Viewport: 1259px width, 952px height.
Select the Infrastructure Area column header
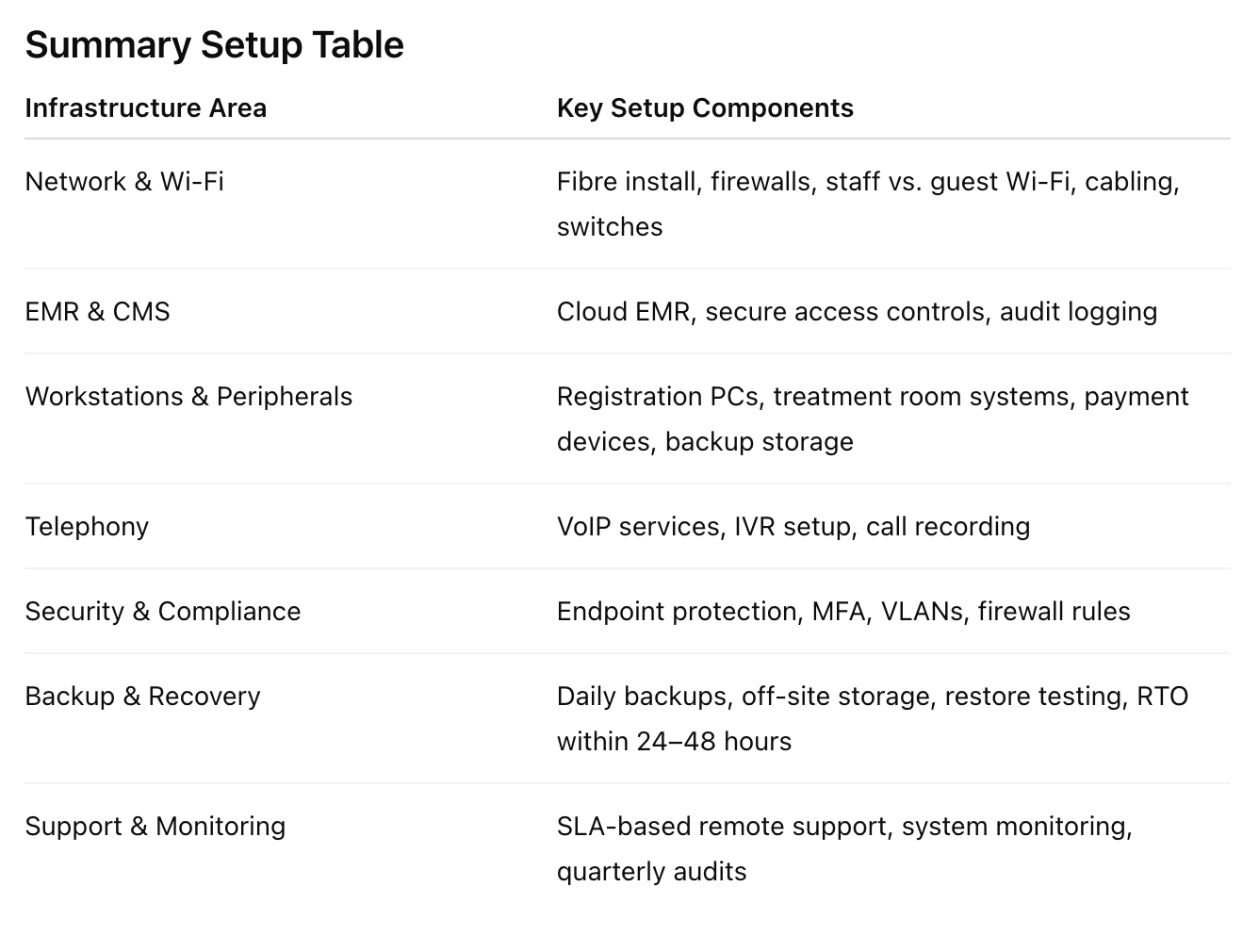point(145,108)
